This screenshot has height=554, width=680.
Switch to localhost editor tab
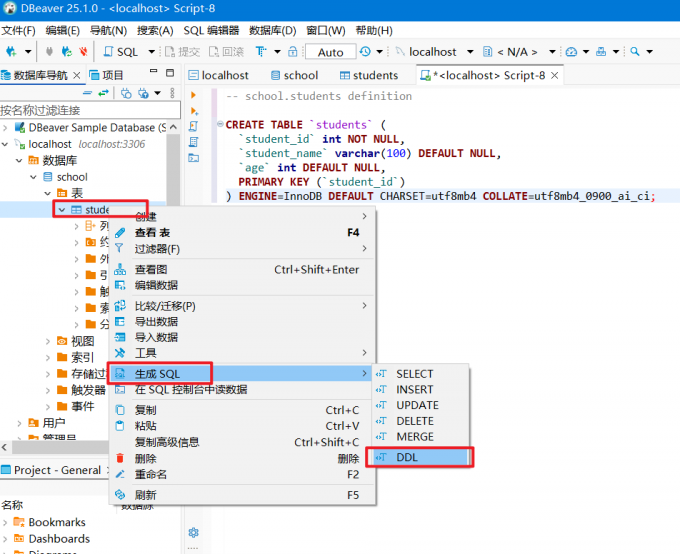(x=219, y=75)
